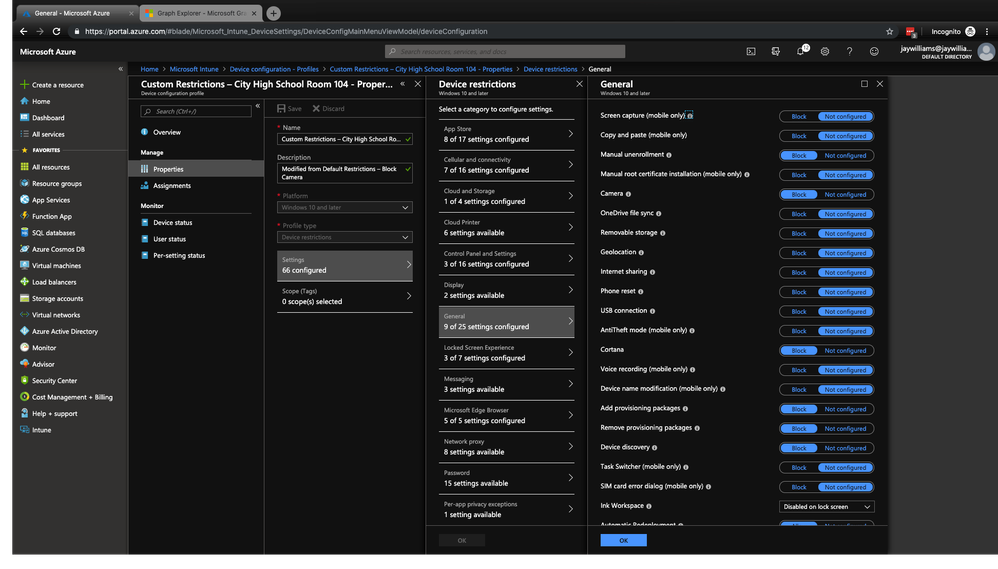Open Virtual machines in sidebar
Screen dimensions: 998x569
pos(56,266)
